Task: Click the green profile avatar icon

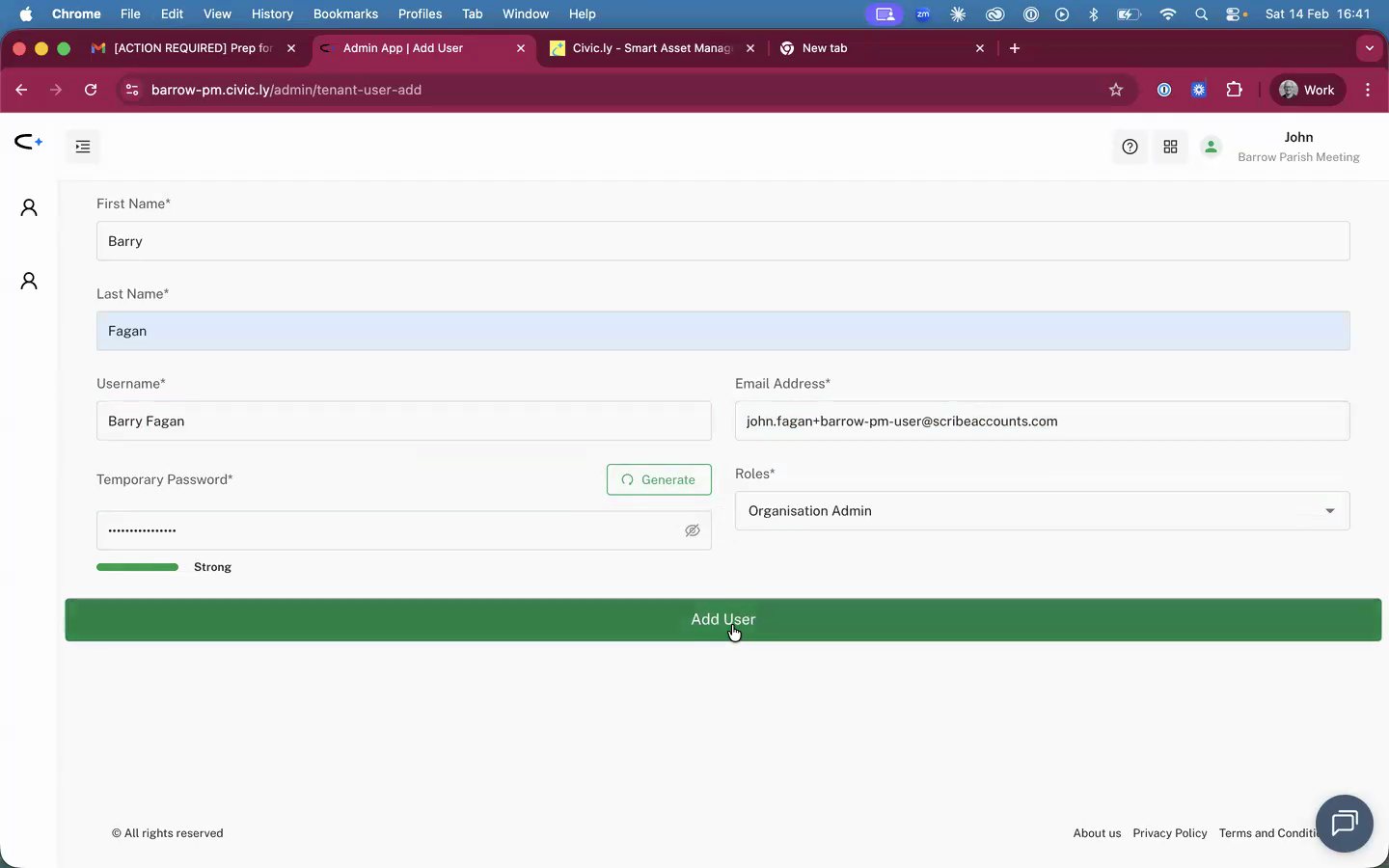Action: tap(1211, 147)
